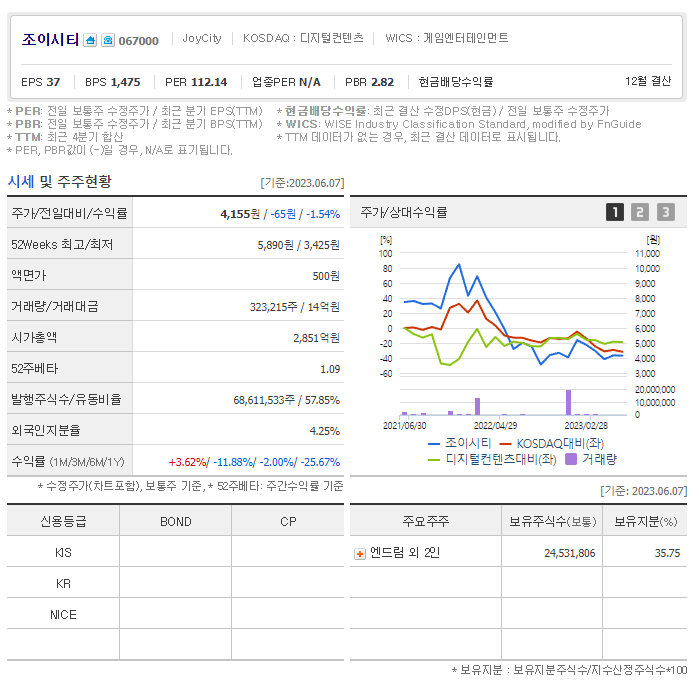699x690 pixels.
Task: Click the 2023/02/28 date on chart axis
Action: (x=586, y=425)
